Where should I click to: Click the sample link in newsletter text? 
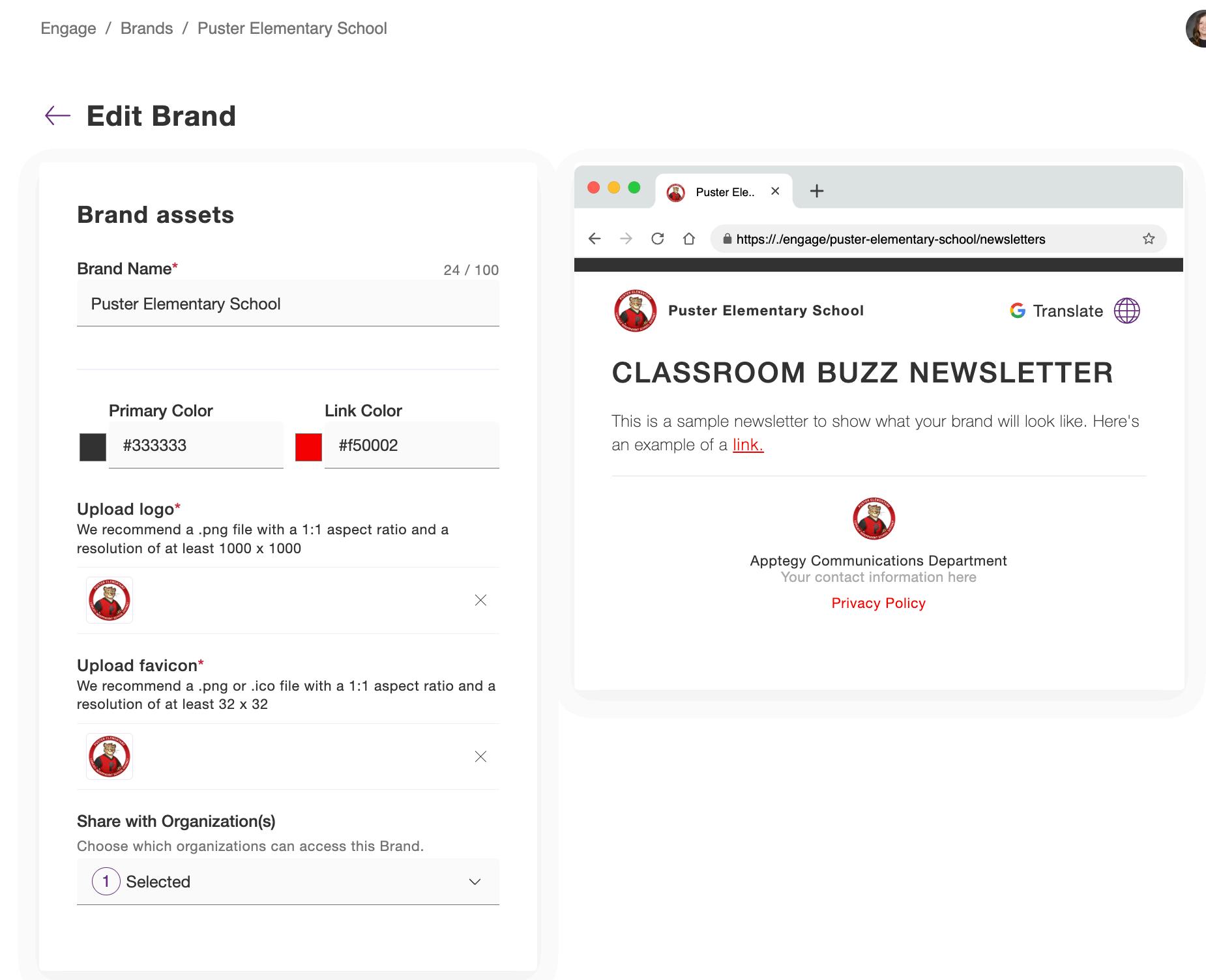pos(748,445)
